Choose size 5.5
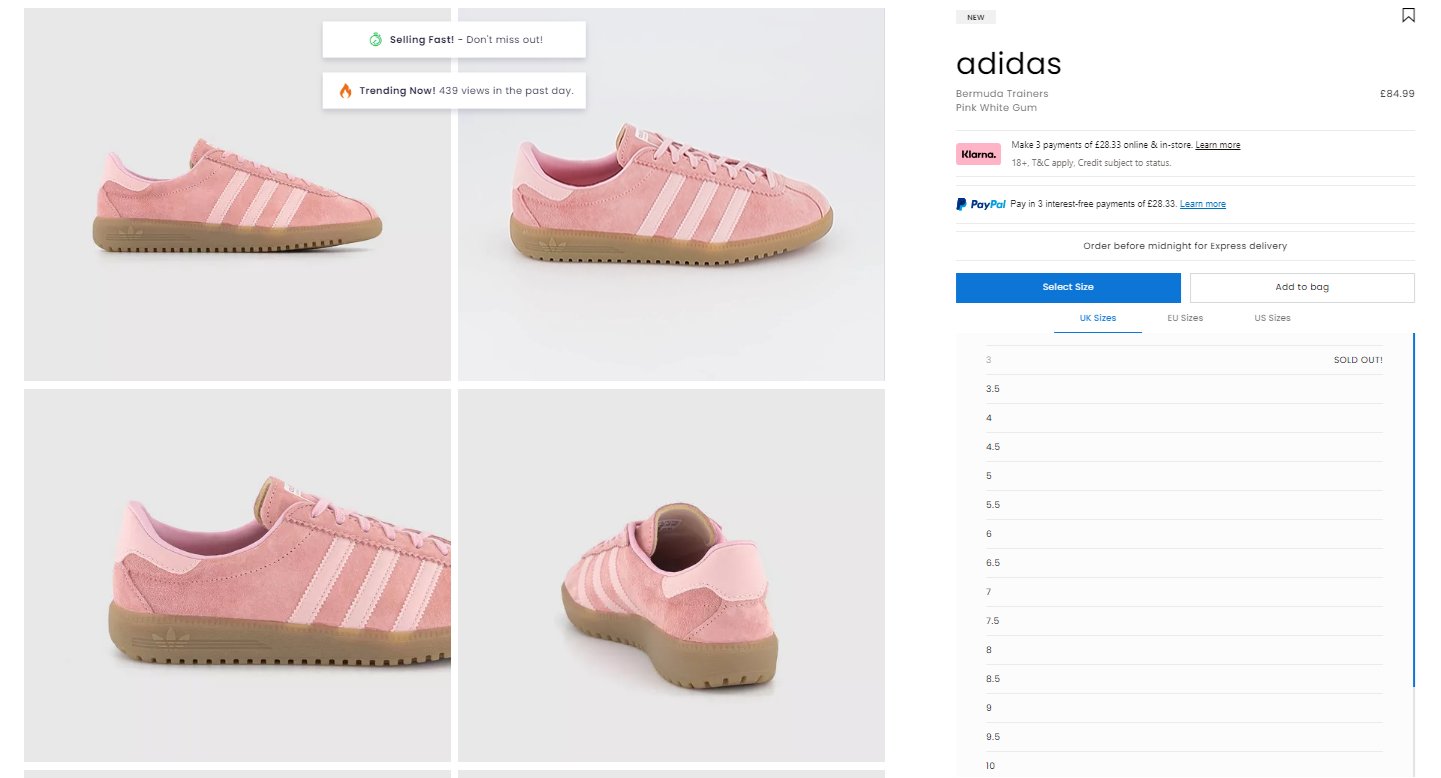The image size is (1441, 778). coord(1184,505)
